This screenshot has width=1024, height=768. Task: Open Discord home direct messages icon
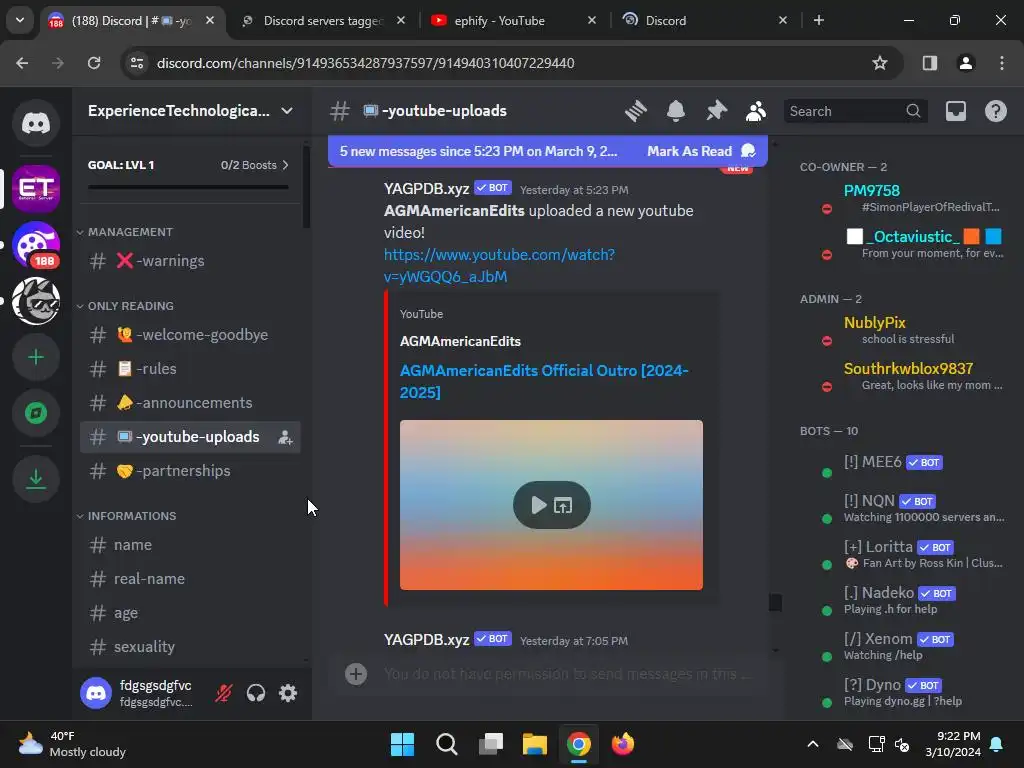point(36,123)
